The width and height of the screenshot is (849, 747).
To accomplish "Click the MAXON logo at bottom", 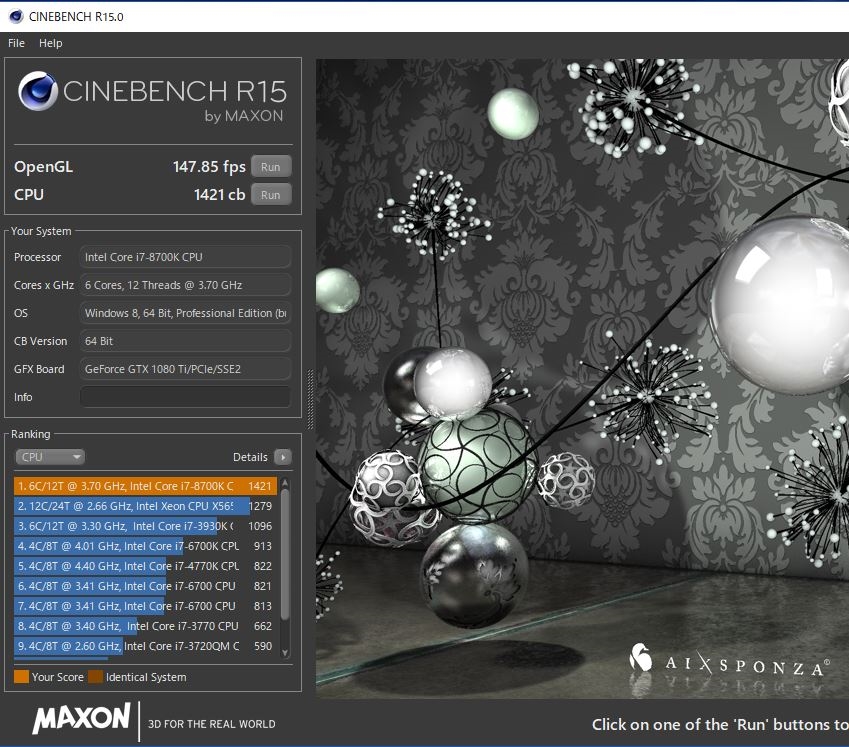I will click(x=82, y=719).
